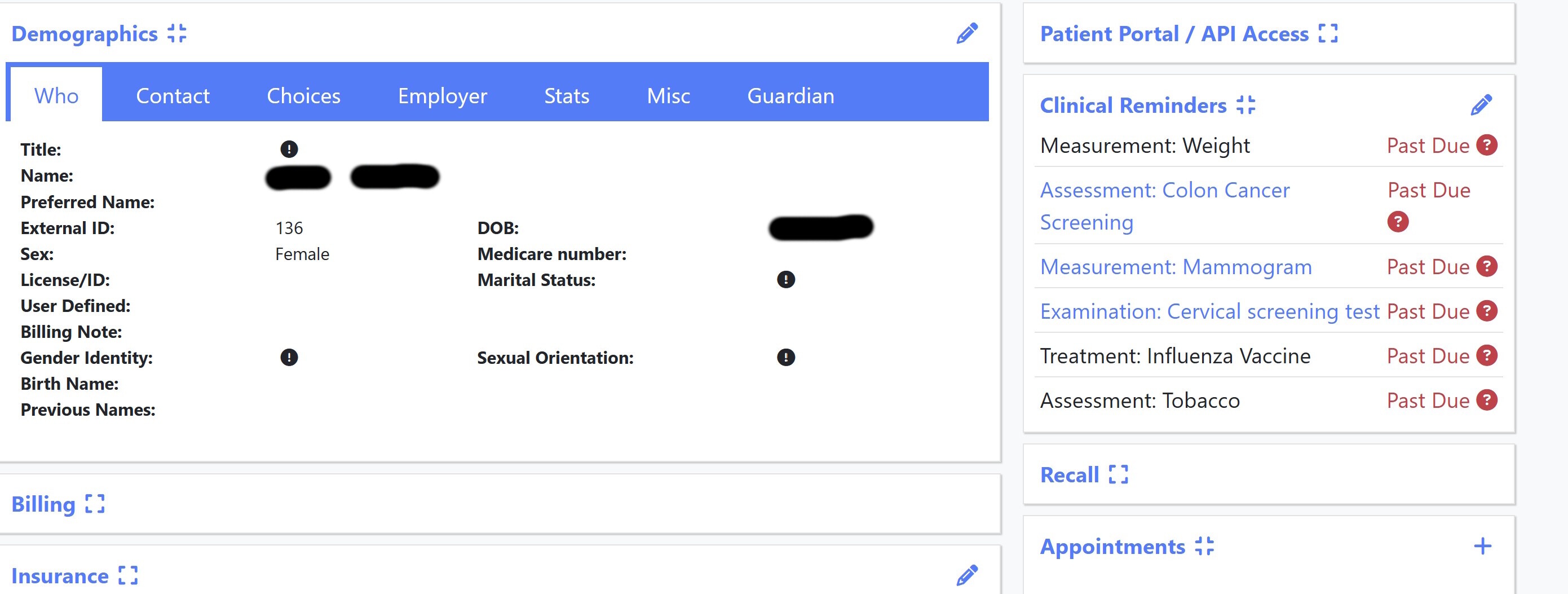The height and width of the screenshot is (594, 1568).
Task: Expand the Patient Portal / API Access section
Action: point(1328,33)
